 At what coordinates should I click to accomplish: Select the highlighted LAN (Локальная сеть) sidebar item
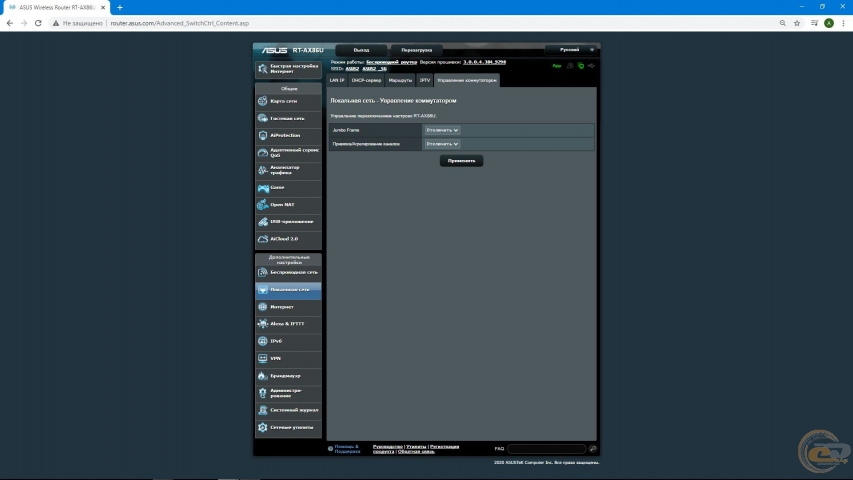[x=288, y=290]
